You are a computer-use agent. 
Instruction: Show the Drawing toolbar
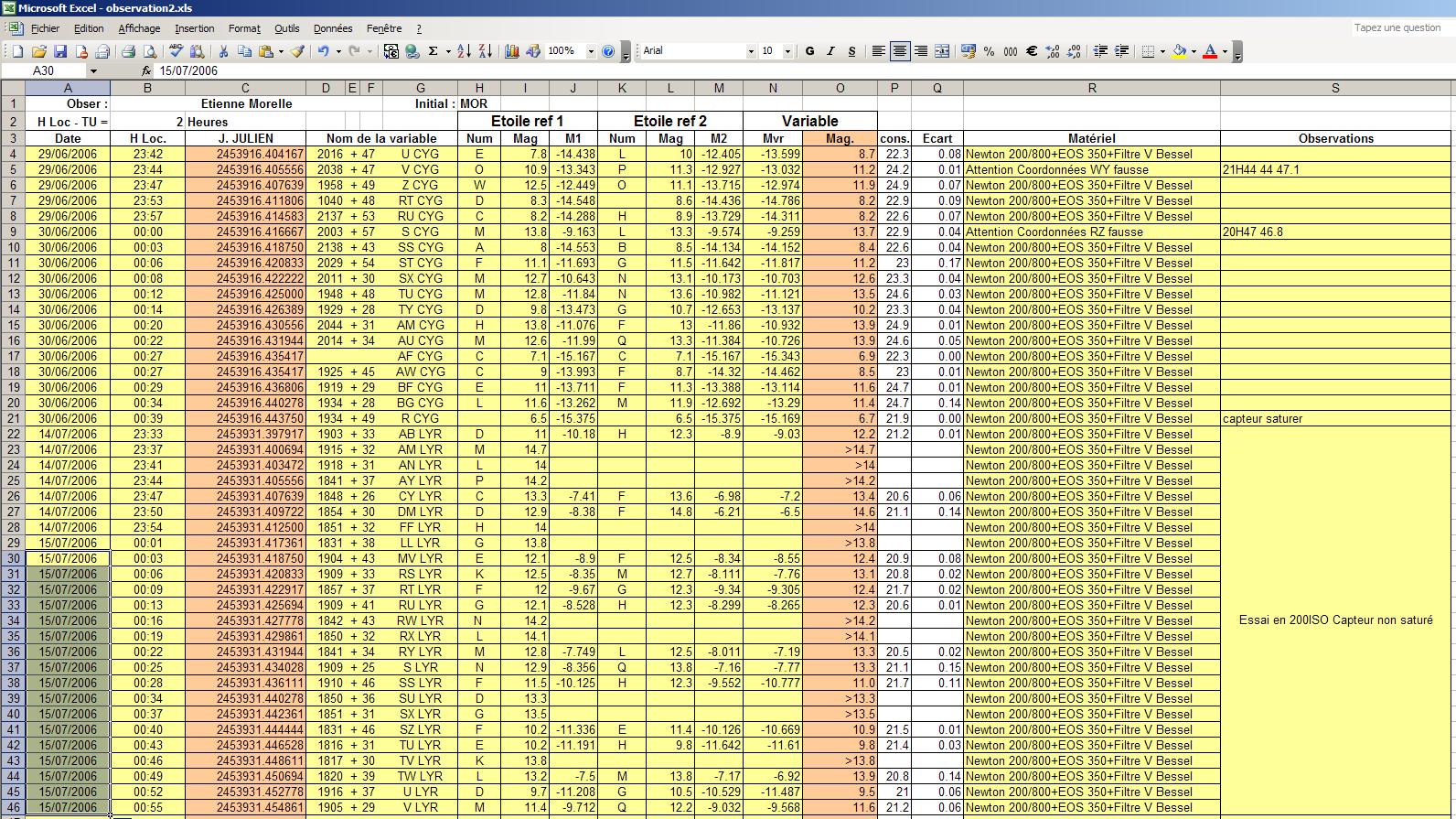533,51
